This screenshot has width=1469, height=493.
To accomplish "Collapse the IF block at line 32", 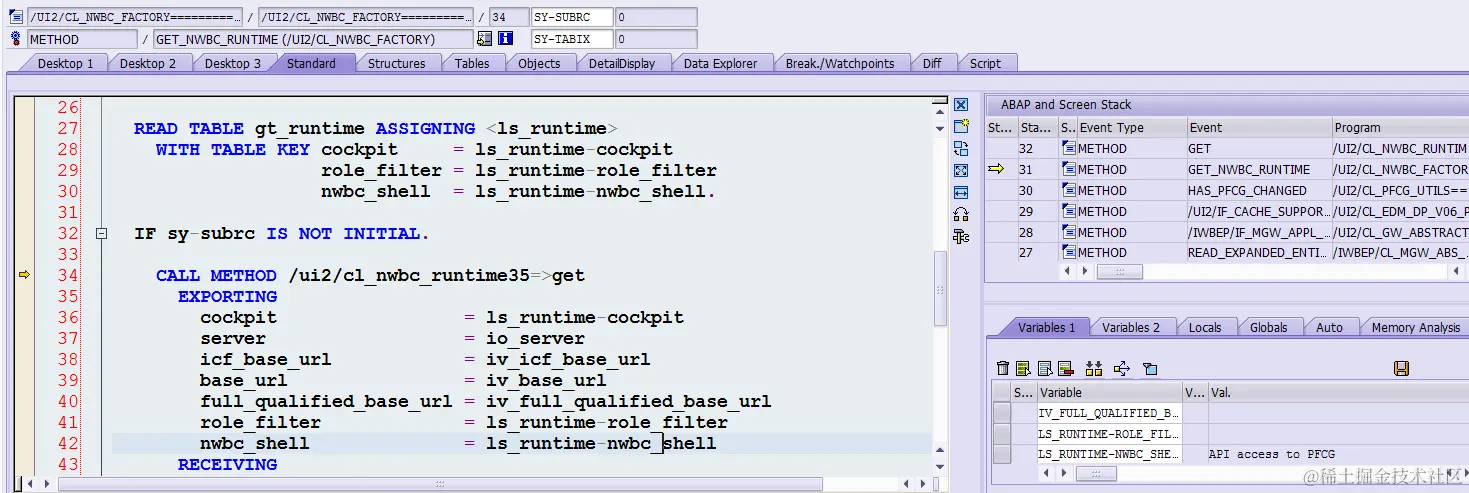I will (x=101, y=234).
